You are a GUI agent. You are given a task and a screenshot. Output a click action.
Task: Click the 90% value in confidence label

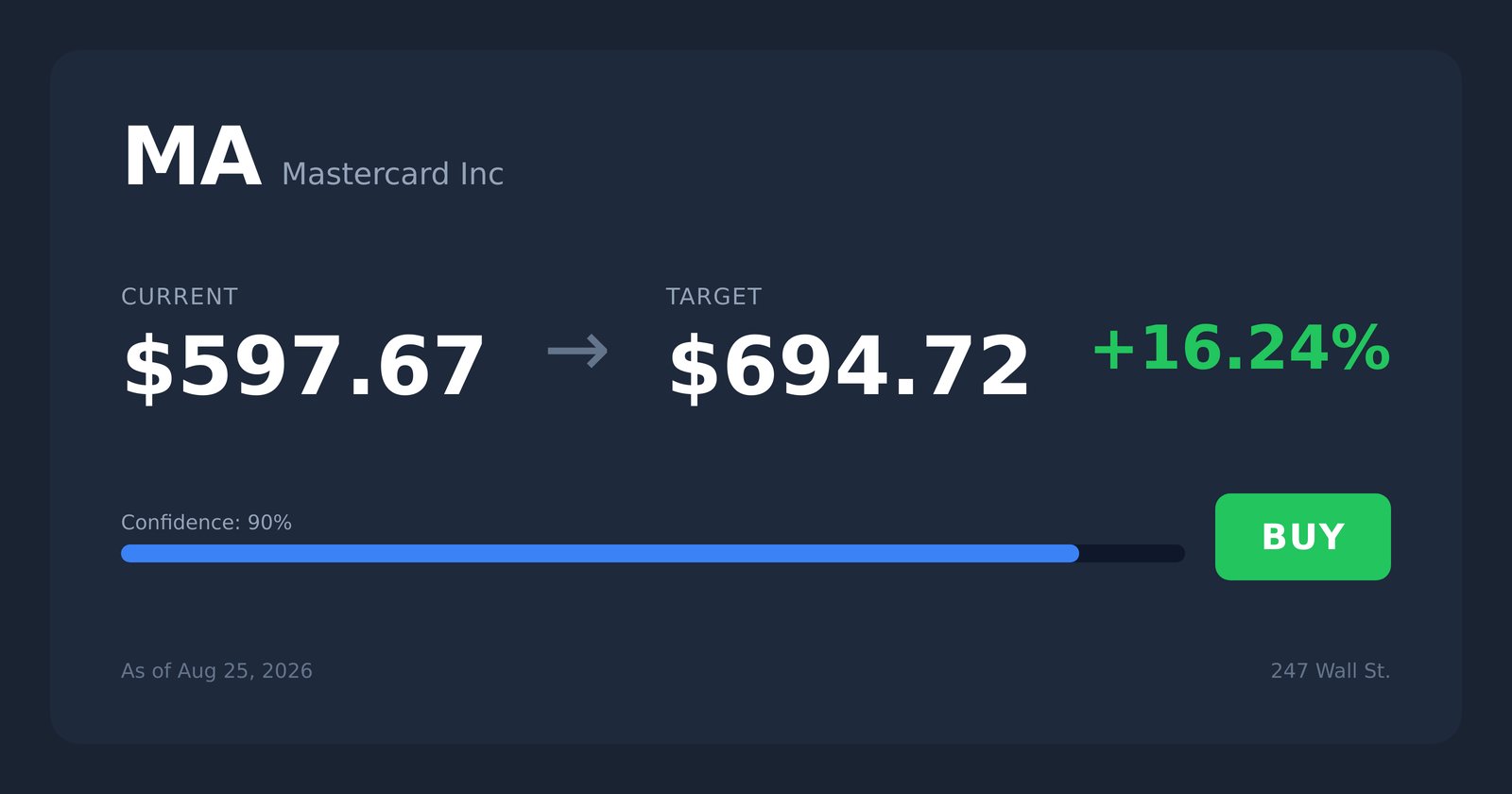coord(269,523)
